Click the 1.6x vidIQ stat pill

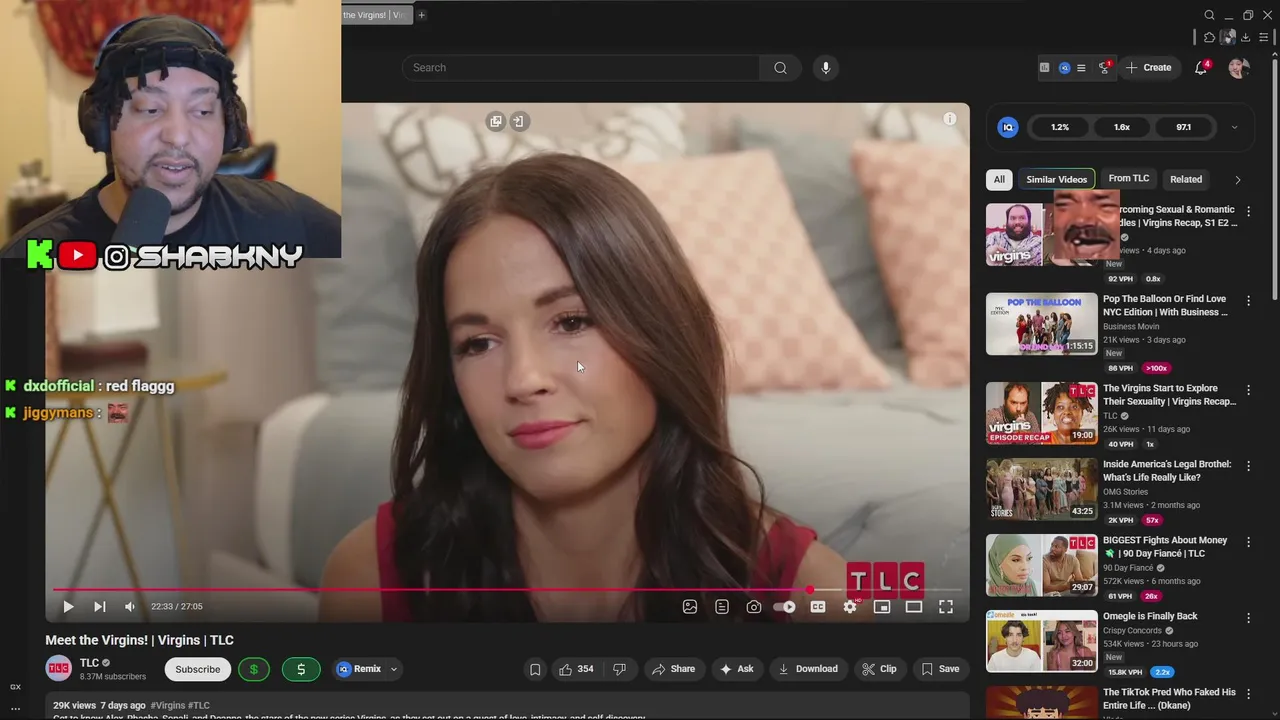click(1122, 127)
